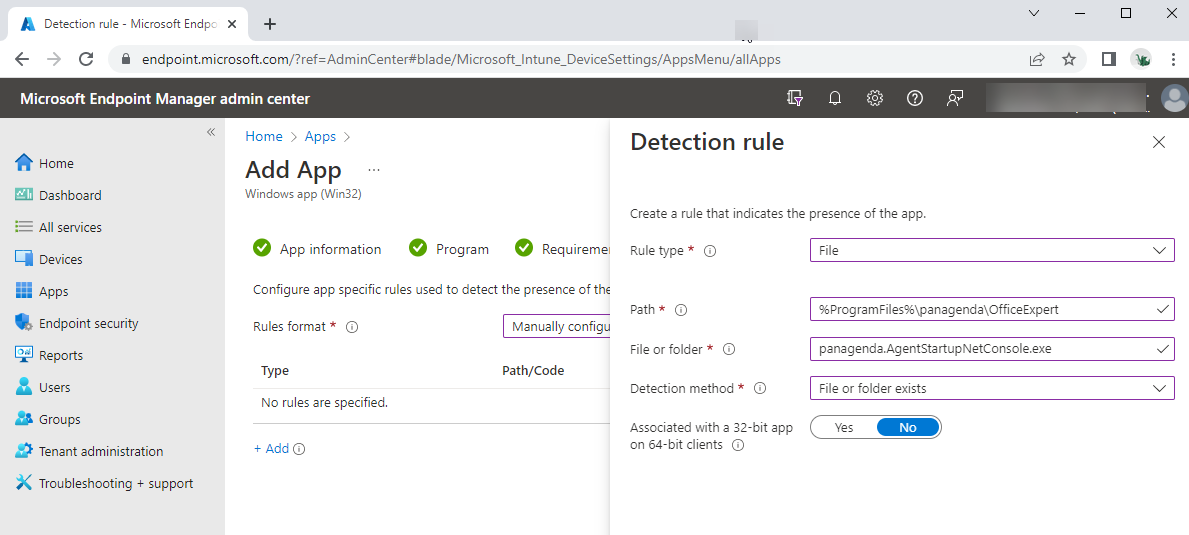The height and width of the screenshot is (535, 1189).
Task: Set 32-bit app toggle to Yes
Action: [x=844, y=428]
